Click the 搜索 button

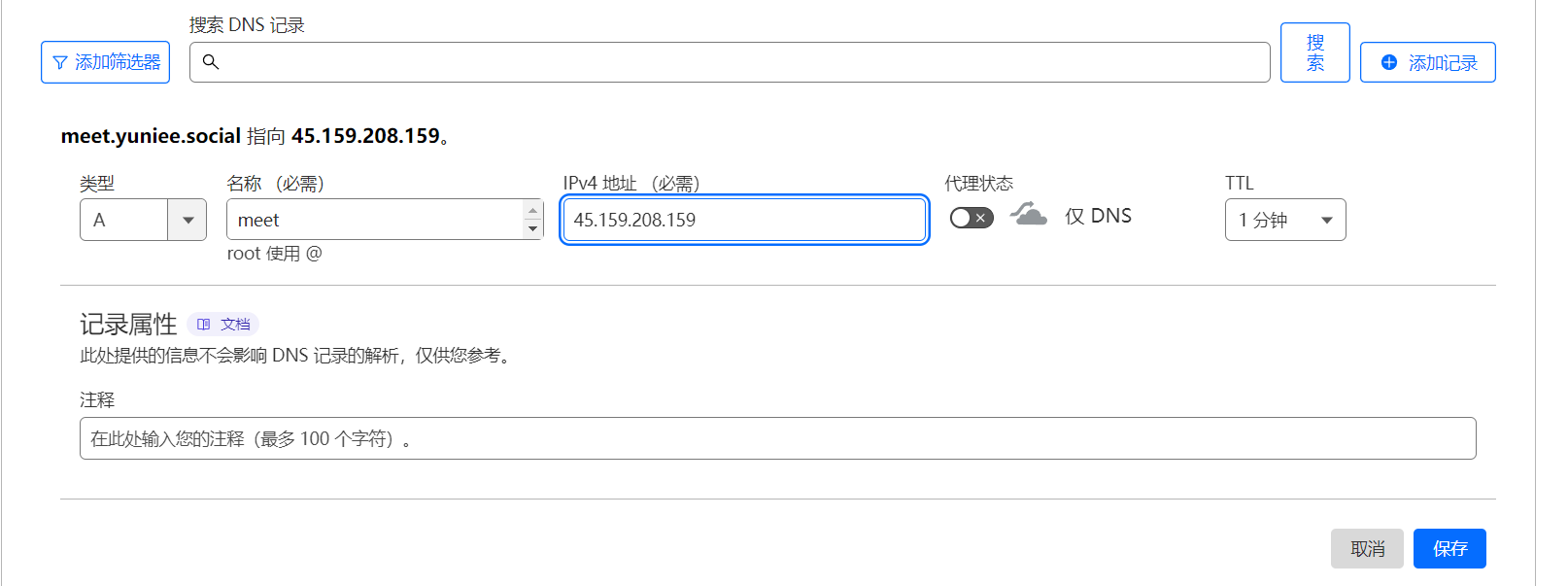pyautogui.click(x=1314, y=52)
